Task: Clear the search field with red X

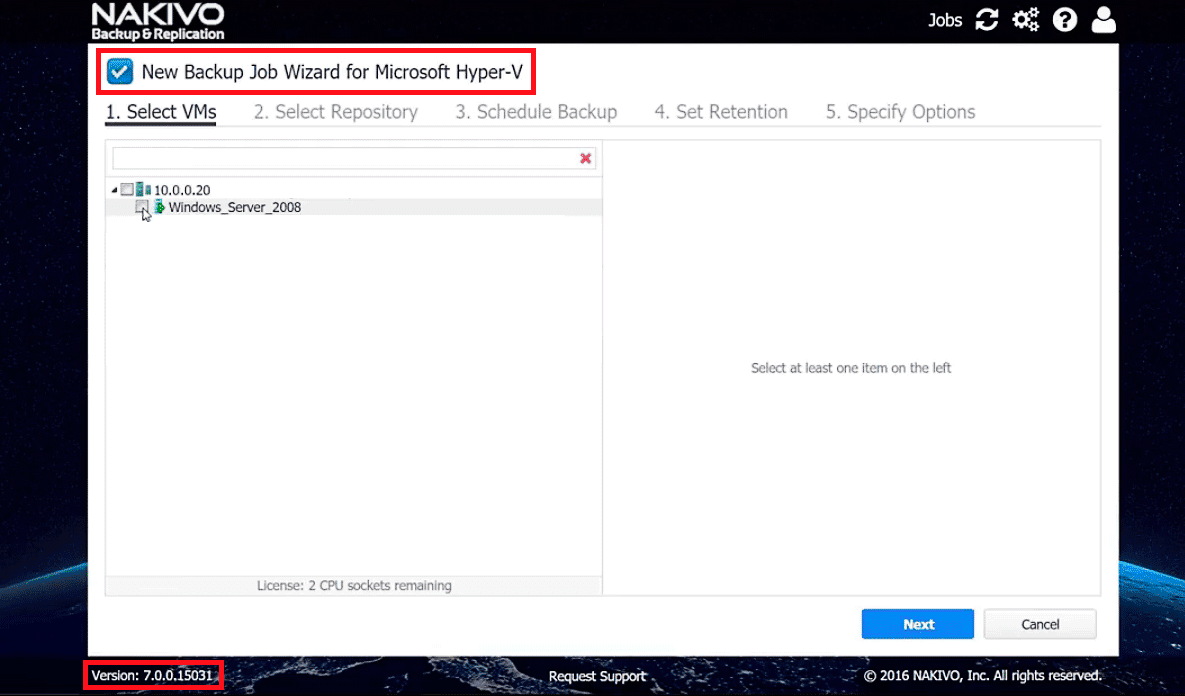Action: 585,158
